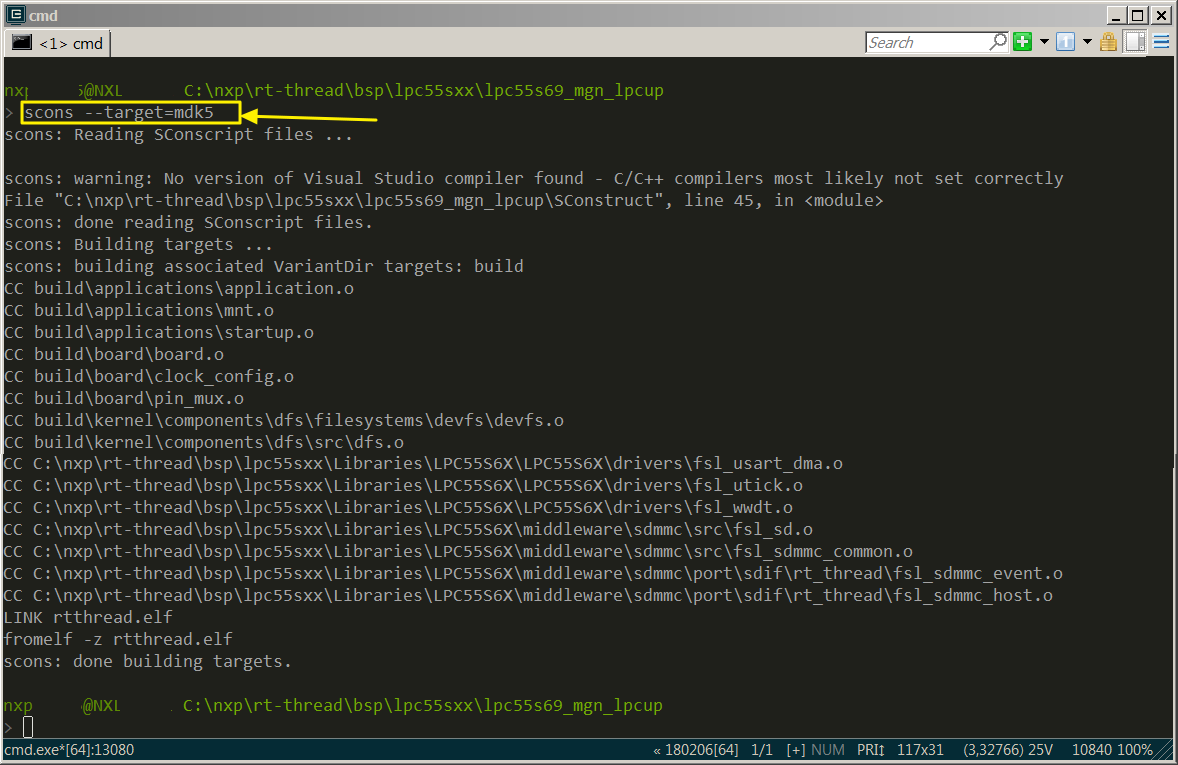Screen dimensions: 1178x765
Task: Expand the active consoles list dropdown arrow
Action: 1087,42
